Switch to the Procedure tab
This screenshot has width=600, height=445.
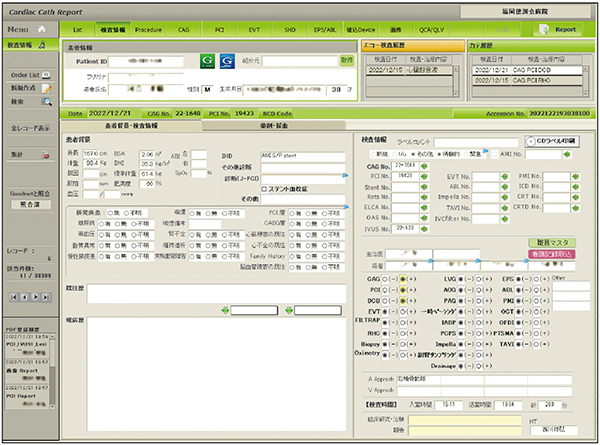pos(148,30)
